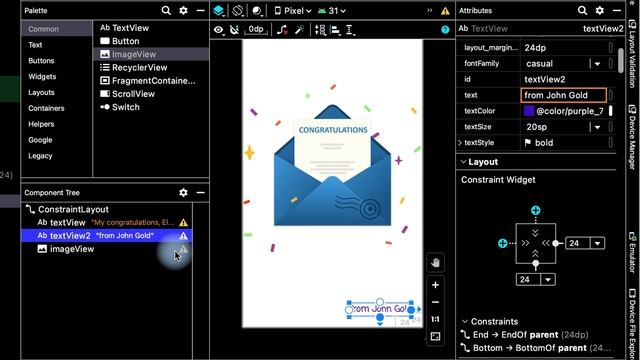Show layout warnings icon in toolbar
The height and width of the screenshot is (360, 640).
[445, 11]
